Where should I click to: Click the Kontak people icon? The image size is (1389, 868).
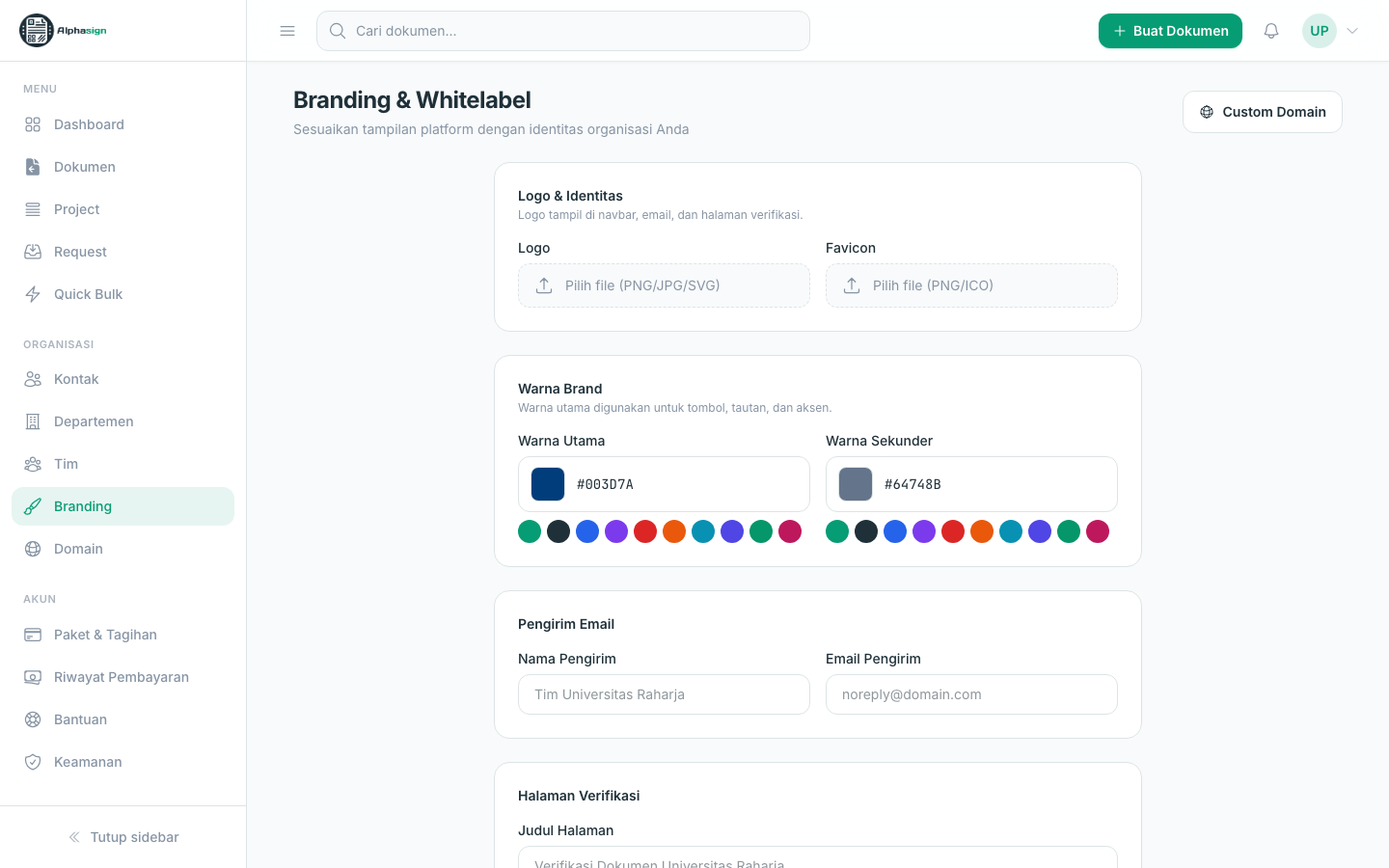33,379
